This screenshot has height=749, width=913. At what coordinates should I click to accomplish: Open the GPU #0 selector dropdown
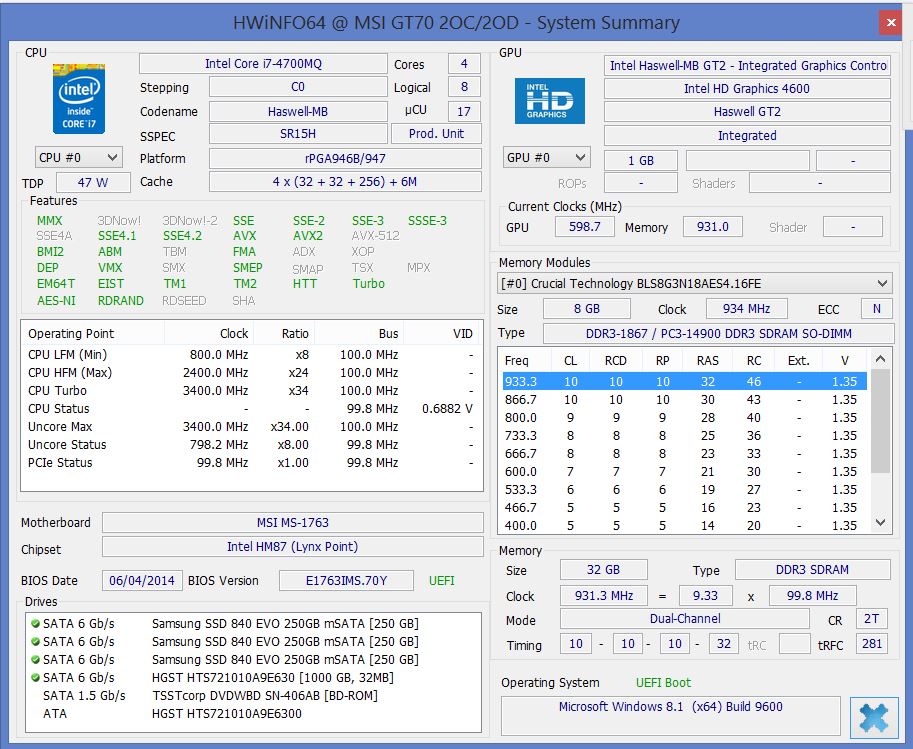[x=546, y=157]
